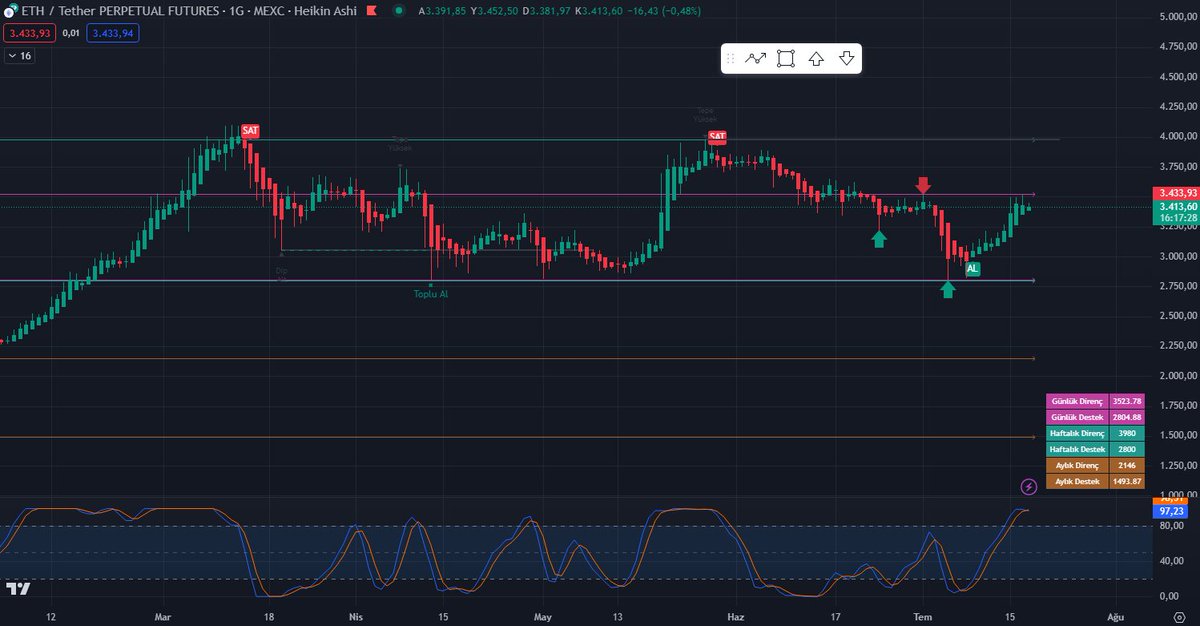Click the red sell price 3.433,93 button
Viewport: 1200px width, 626px height.
(28, 33)
